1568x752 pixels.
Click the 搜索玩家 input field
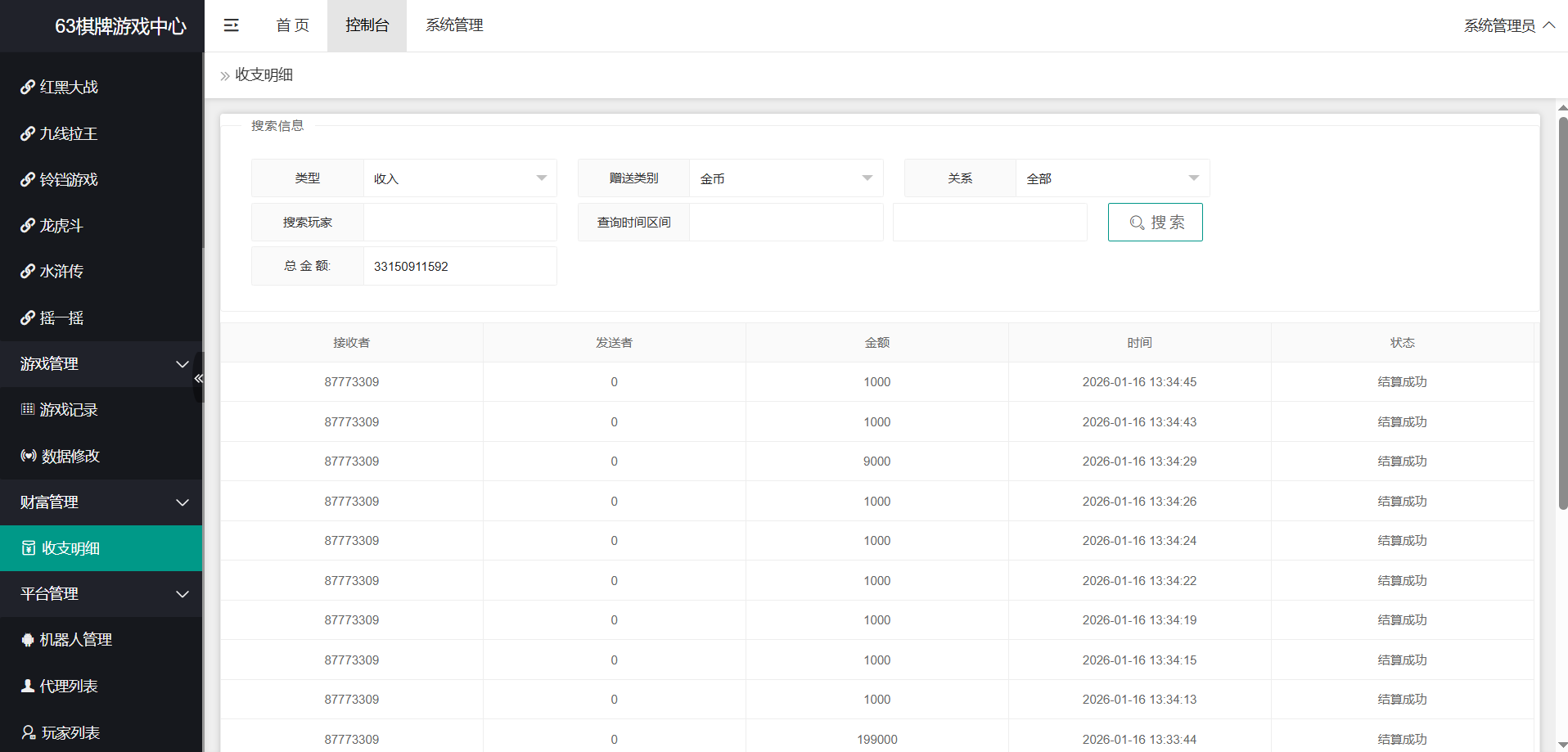460,223
